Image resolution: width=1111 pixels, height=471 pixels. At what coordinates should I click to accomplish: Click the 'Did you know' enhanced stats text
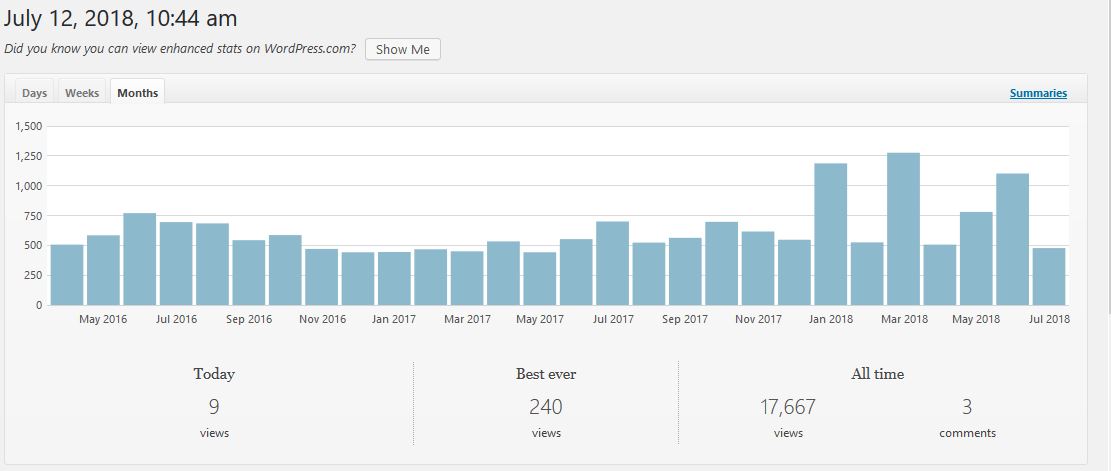tap(180, 50)
